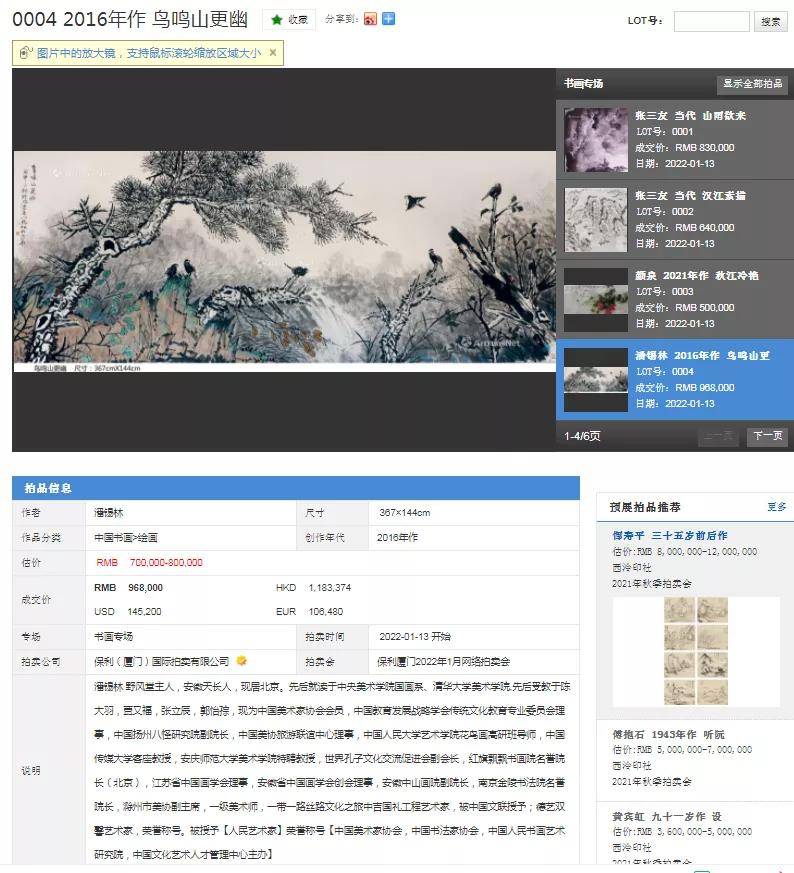This screenshot has width=794, height=873.
Task: Select LOT 0002 汉江素描 thumbnail
Action: click(x=596, y=220)
